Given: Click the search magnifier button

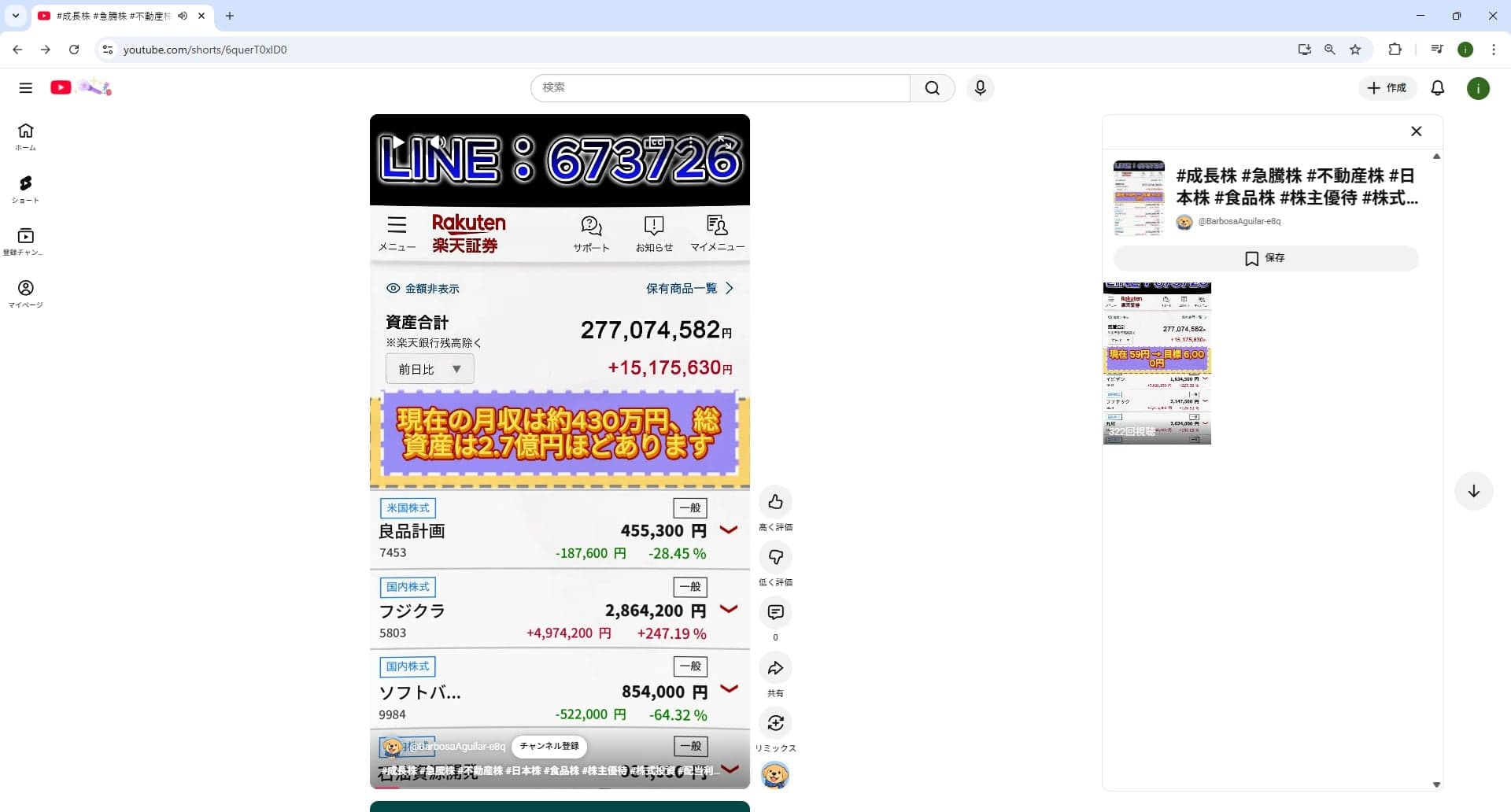Looking at the screenshot, I should pyautogui.click(x=933, y=87).
